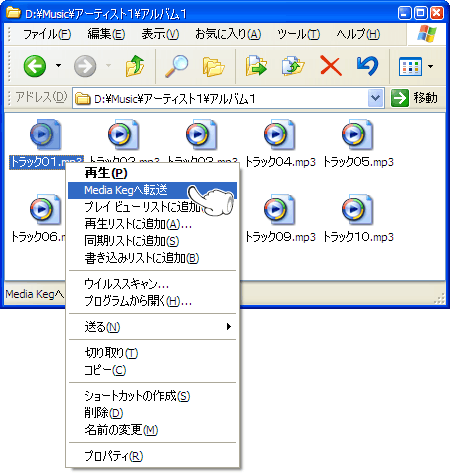Open the ファイル(F) menu
Screen dimensions: 450x475
pyautogui.click(x=47, y=34)
